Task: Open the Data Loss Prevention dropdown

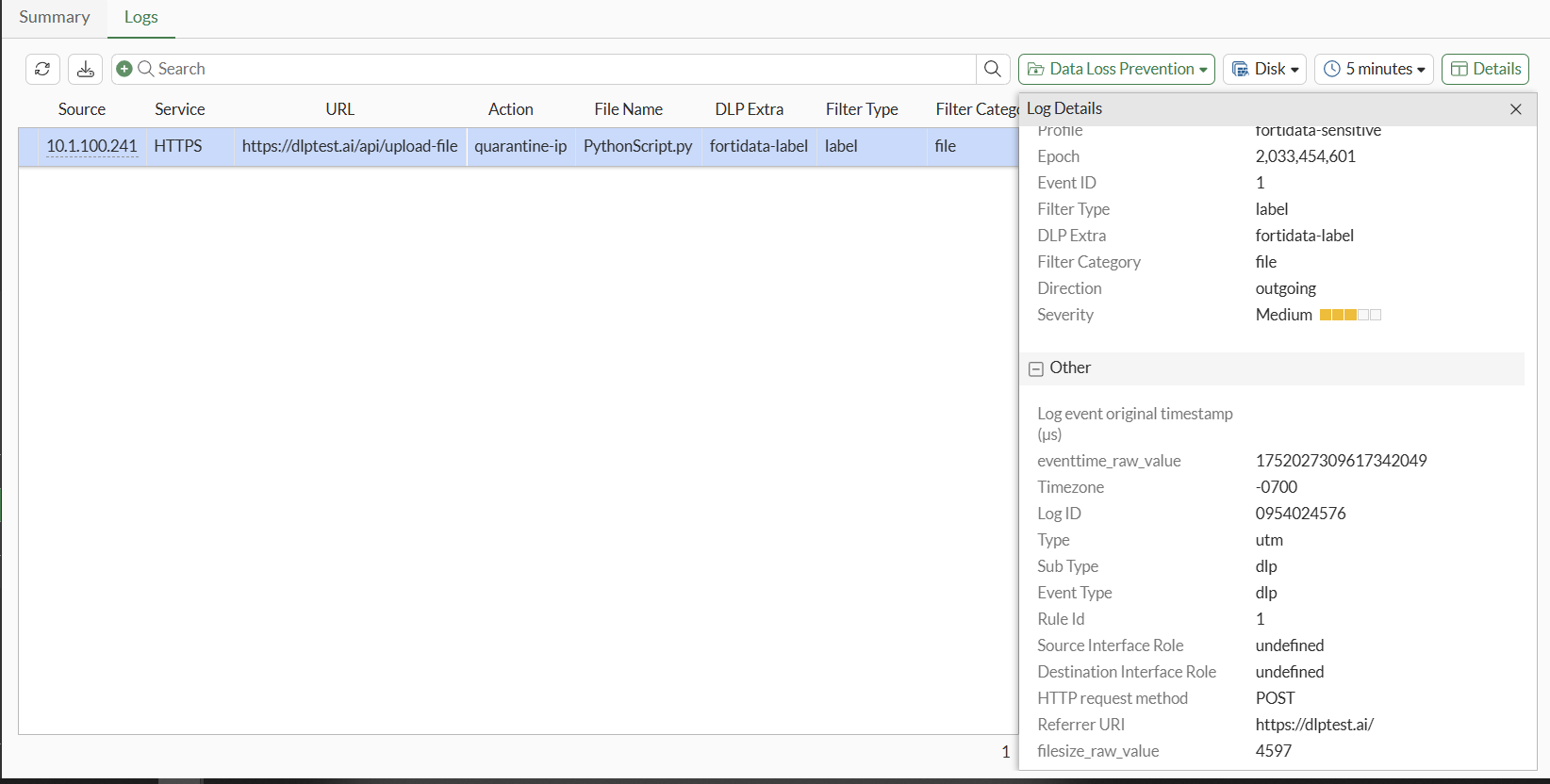Action: tap(1116, 69)
